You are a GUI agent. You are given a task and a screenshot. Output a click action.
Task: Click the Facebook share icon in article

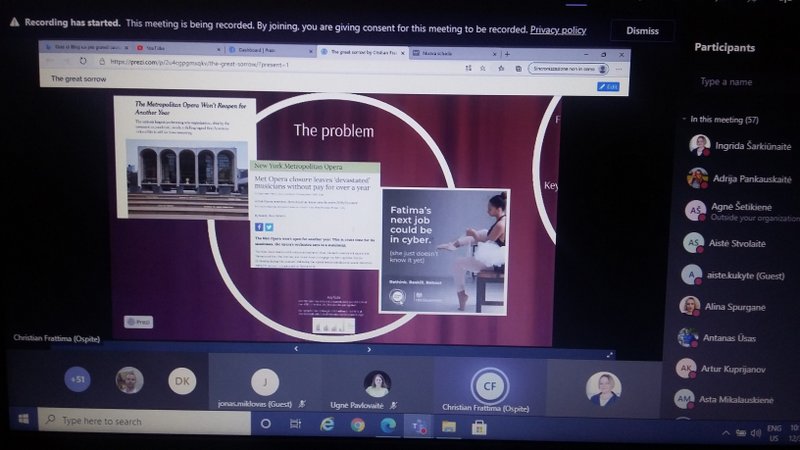pos(259,227)
